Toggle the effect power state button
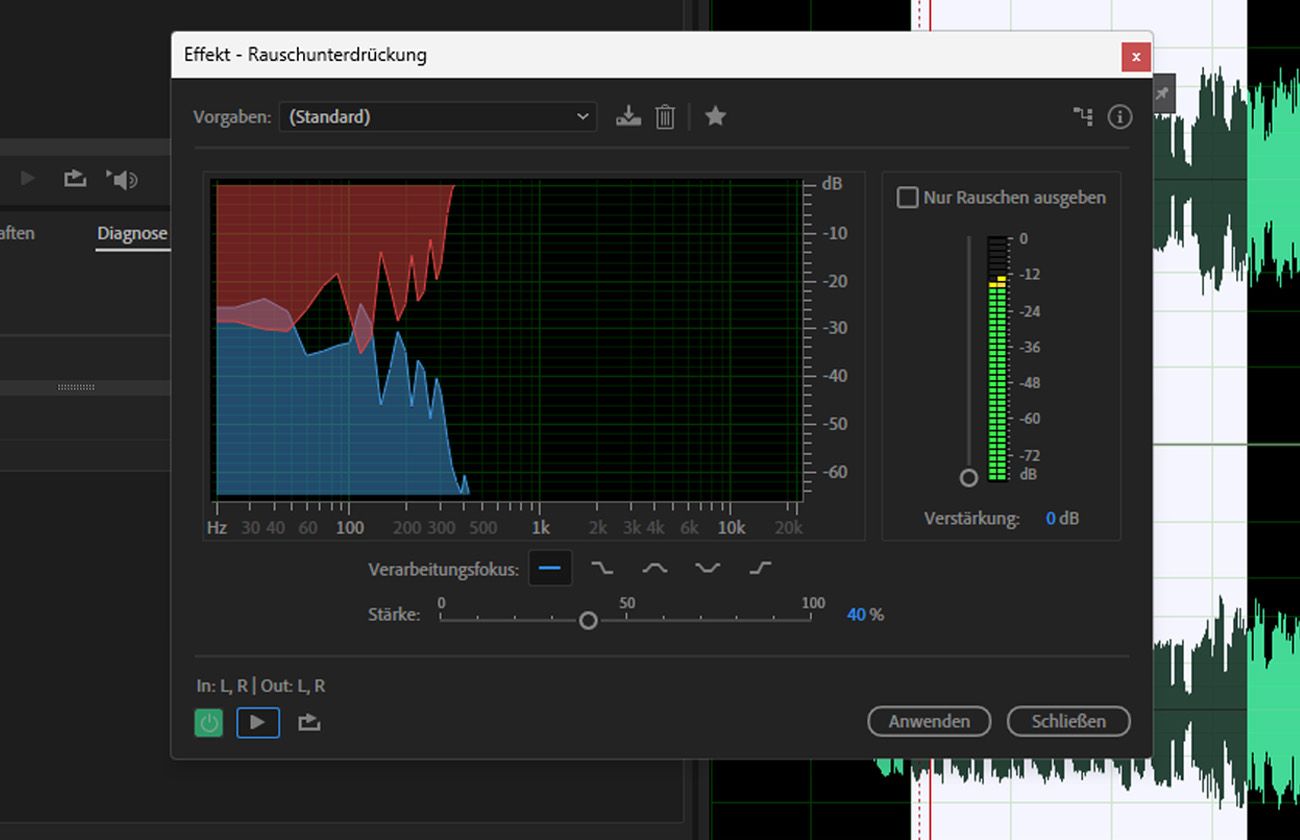Viewport: 1300px width, 840px height. tap(209, 722)
